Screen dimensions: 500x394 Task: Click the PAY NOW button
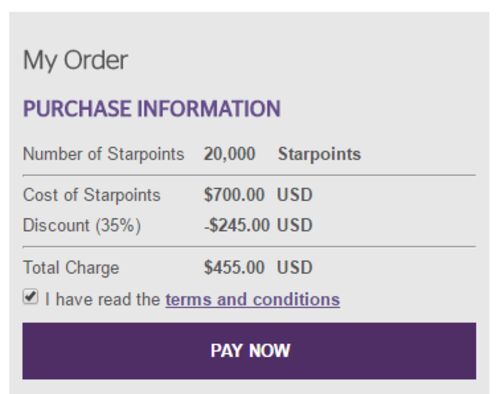point(249,351)
